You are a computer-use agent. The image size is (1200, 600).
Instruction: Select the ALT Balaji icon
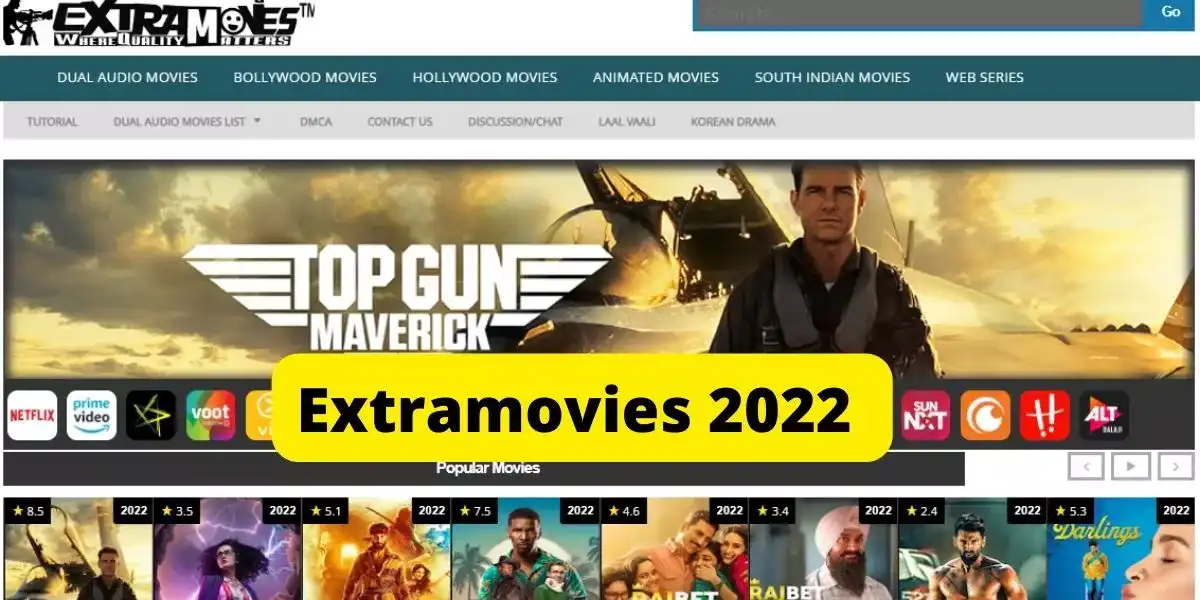(x=1104, y=416)
